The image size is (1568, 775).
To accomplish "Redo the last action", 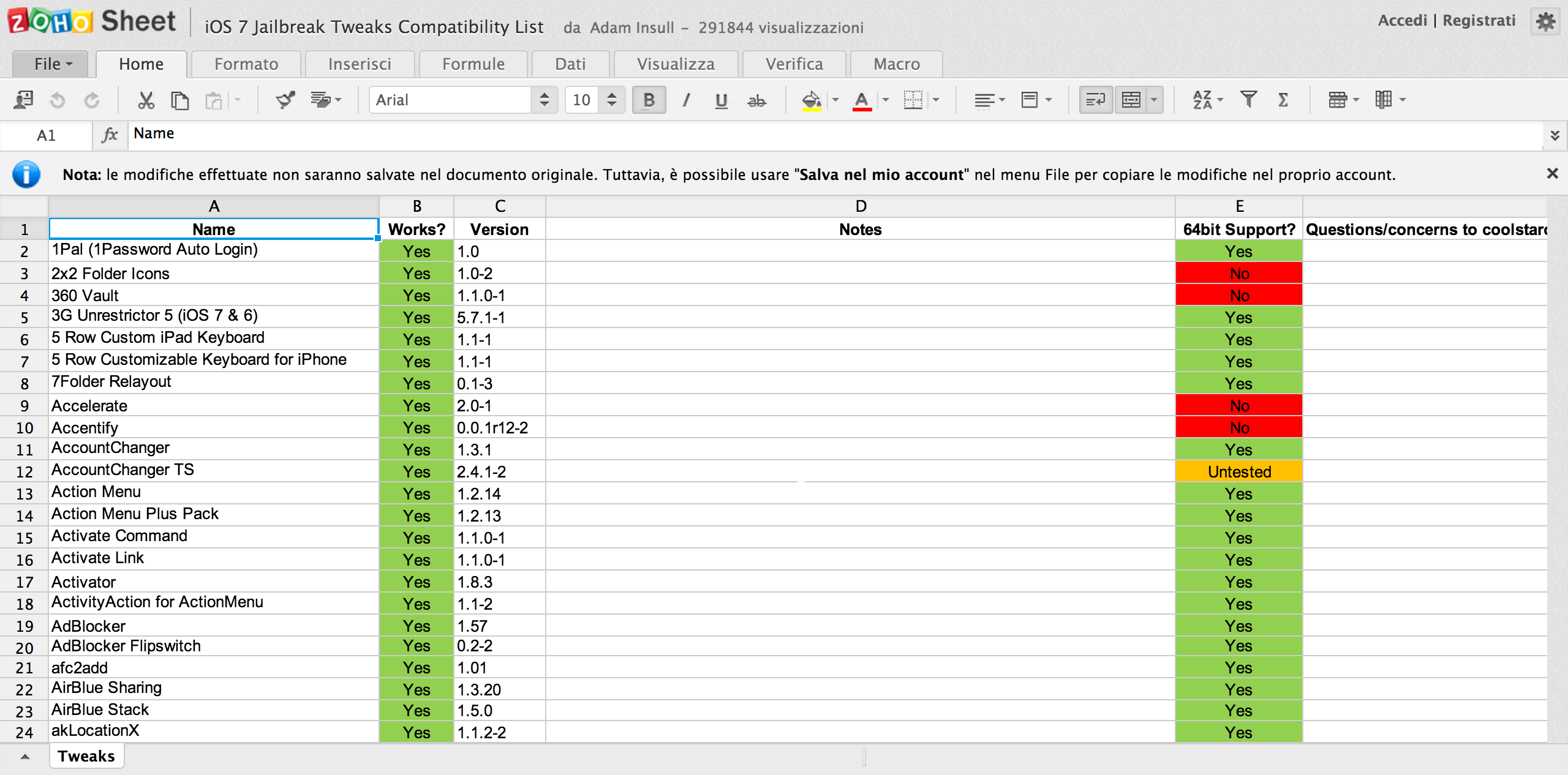I will 92,100.
